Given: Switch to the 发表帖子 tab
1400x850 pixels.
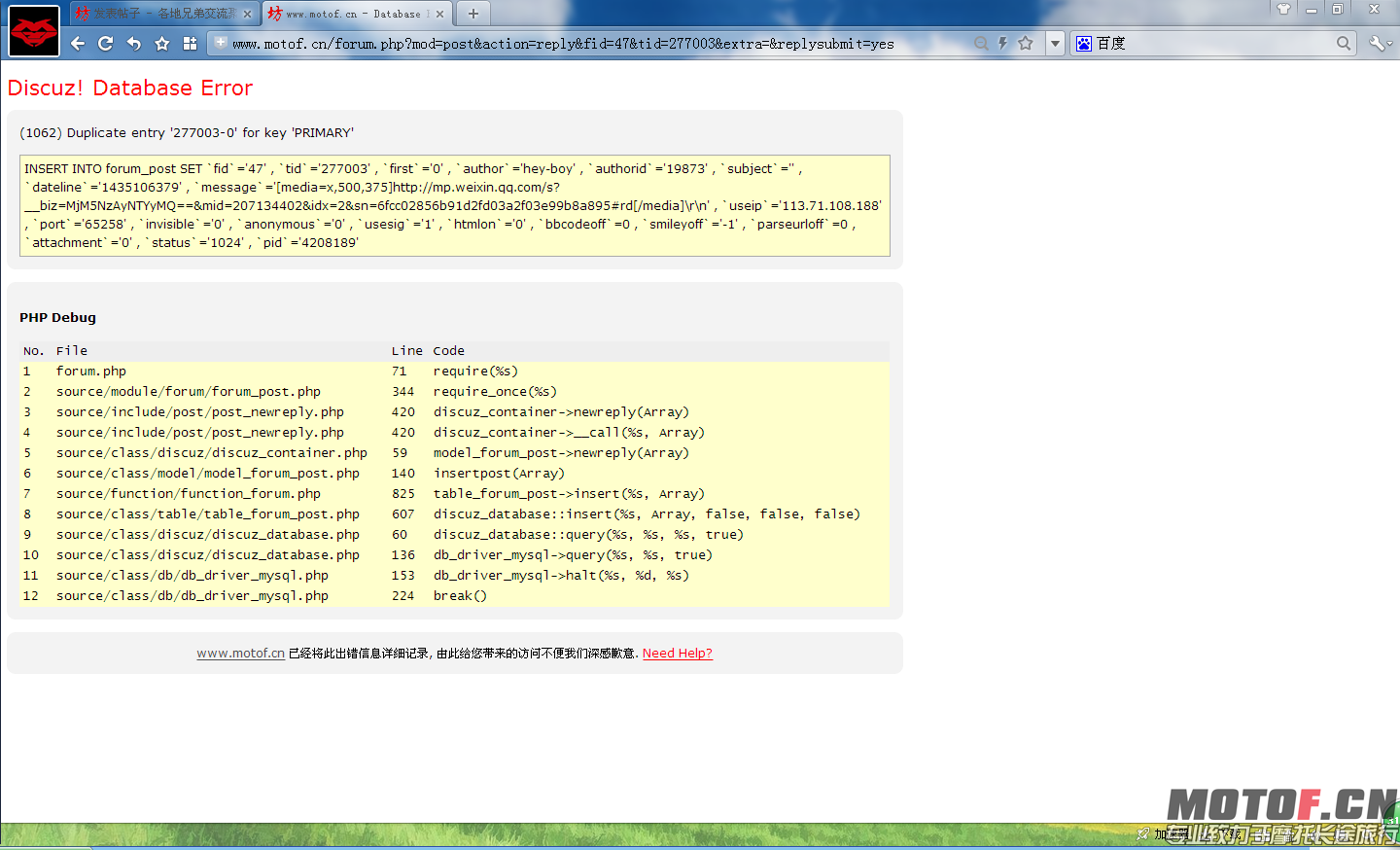Looking at the screenshot, I should (x=162, y=14).
